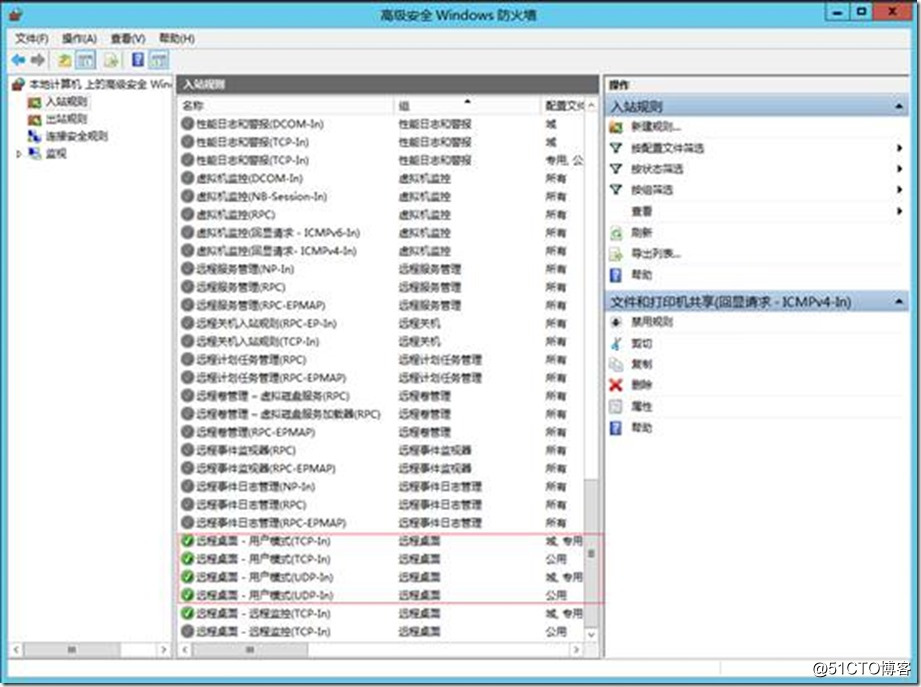Click the rules list scrollbar down arrow
The image size is (921, 687).
coord(591,635)
